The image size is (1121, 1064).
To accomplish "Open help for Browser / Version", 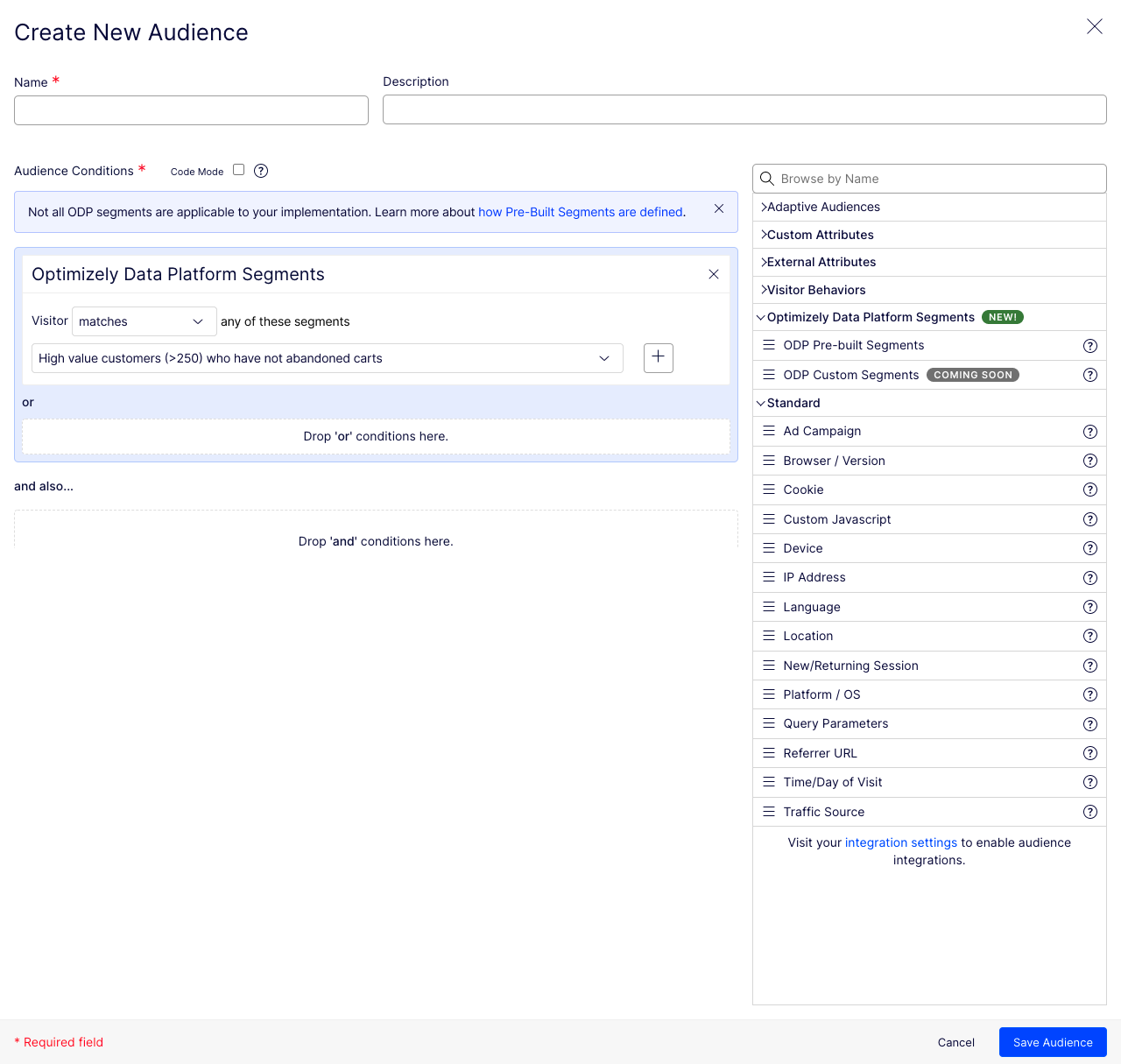I will [1090, 461].
